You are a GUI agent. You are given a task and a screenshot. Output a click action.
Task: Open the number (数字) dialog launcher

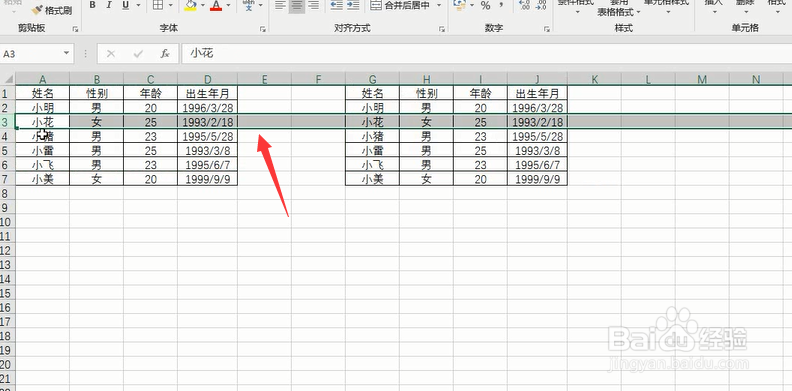point(547,29)
